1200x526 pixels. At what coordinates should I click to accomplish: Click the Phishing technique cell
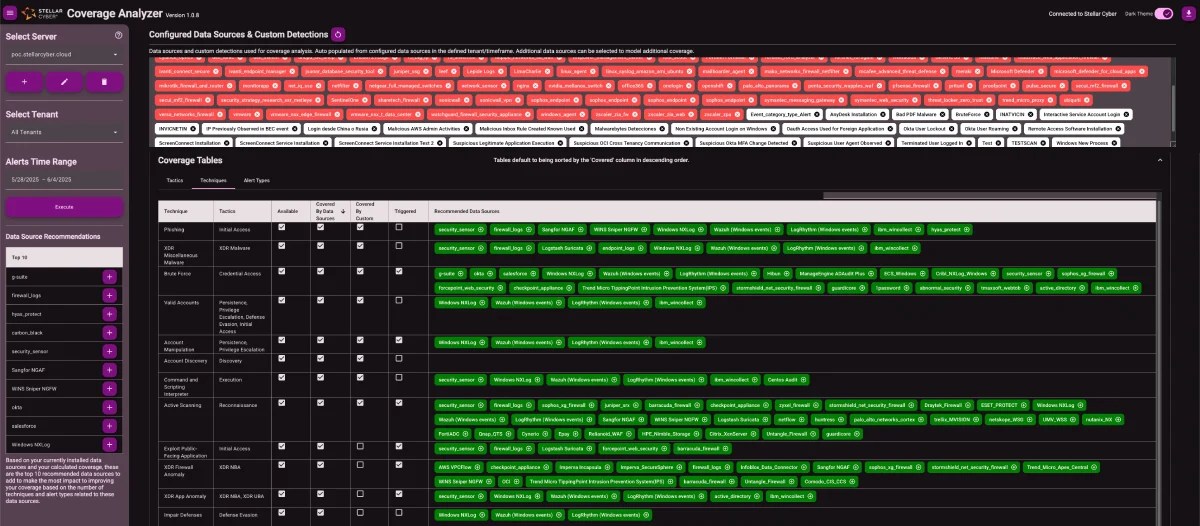186,229
